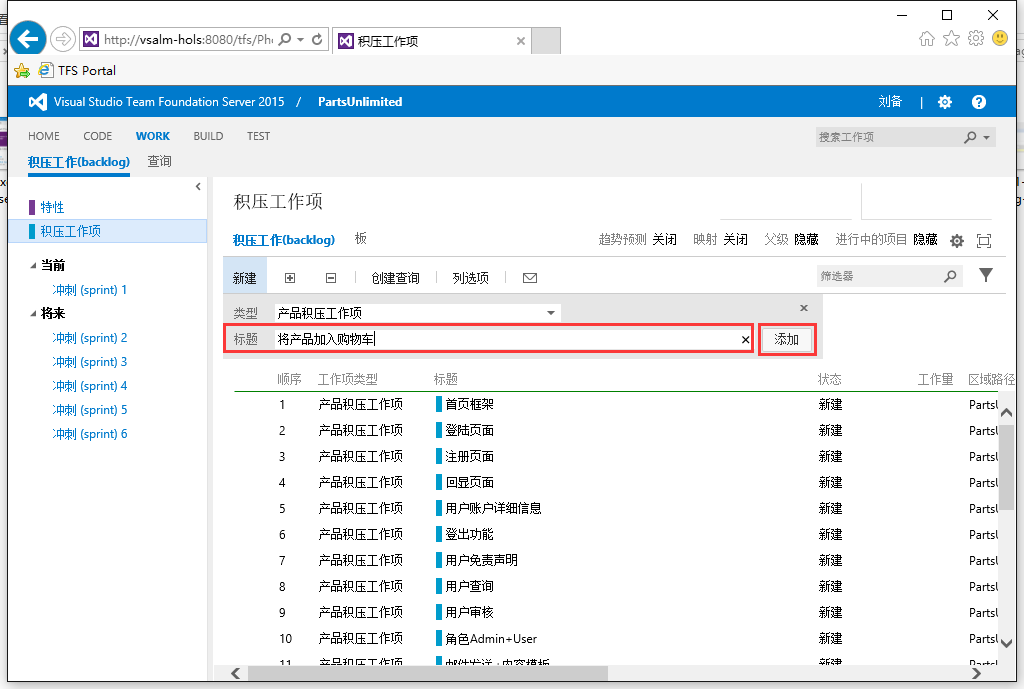Switch to the HOME hub
This screenshot has height=689, width=1024.
pyautogui.click(x=44, y=136)
